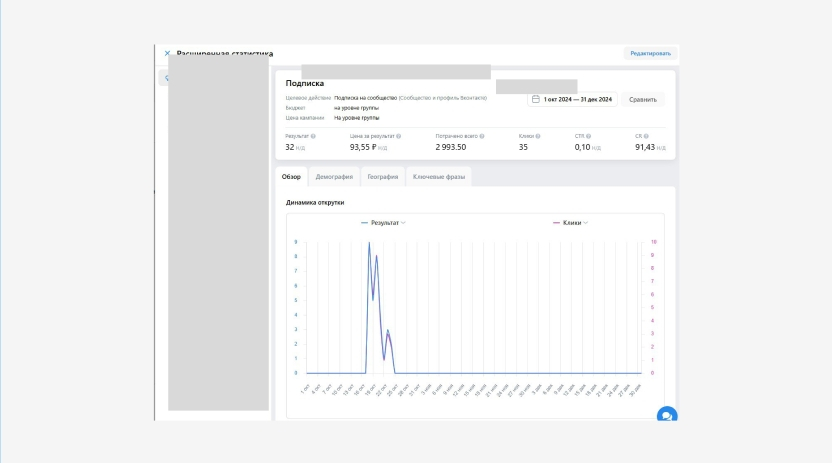Click info icon next to Потрачено всего
The width and height of the screenshot is (832, 463).
point(482,136)
